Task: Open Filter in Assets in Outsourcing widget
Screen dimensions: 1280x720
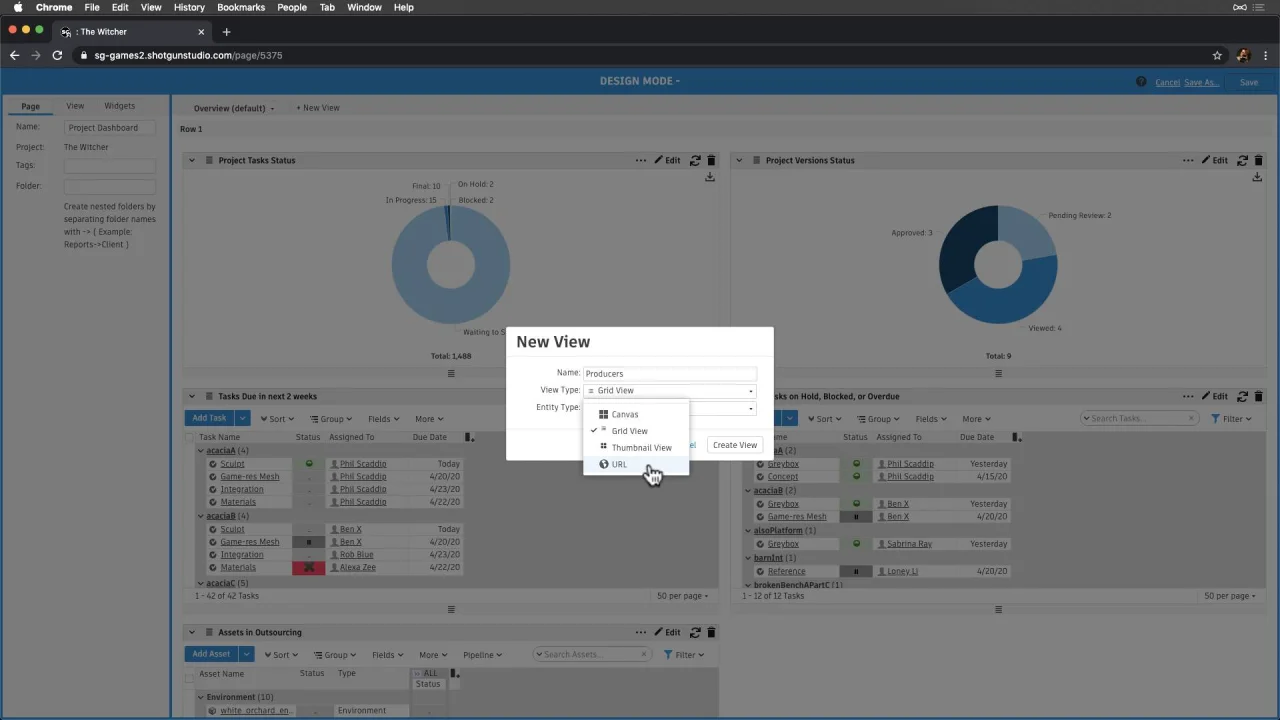Action: [x=684, y=655]
